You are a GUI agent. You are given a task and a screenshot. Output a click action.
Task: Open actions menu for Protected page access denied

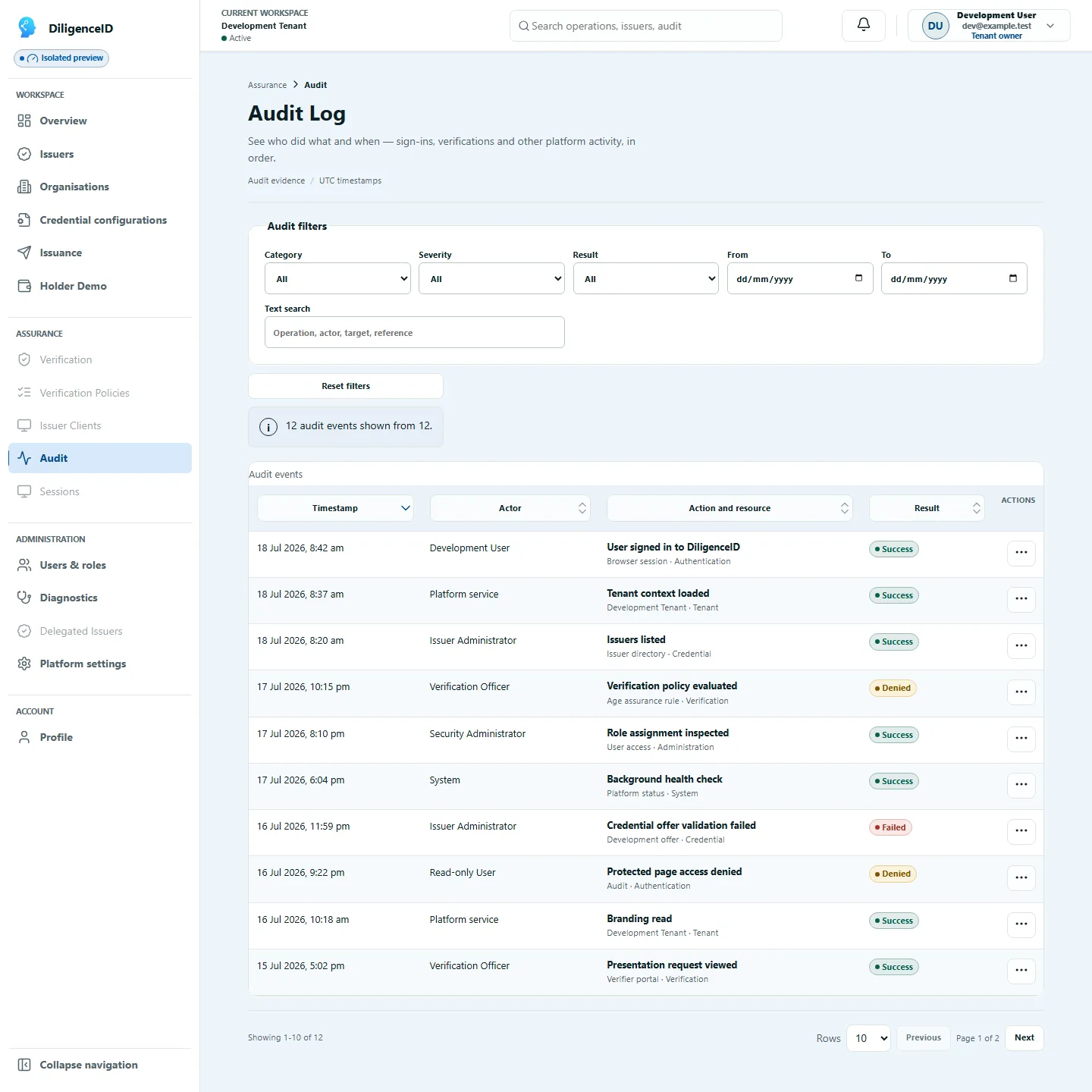pos(1021,877)
